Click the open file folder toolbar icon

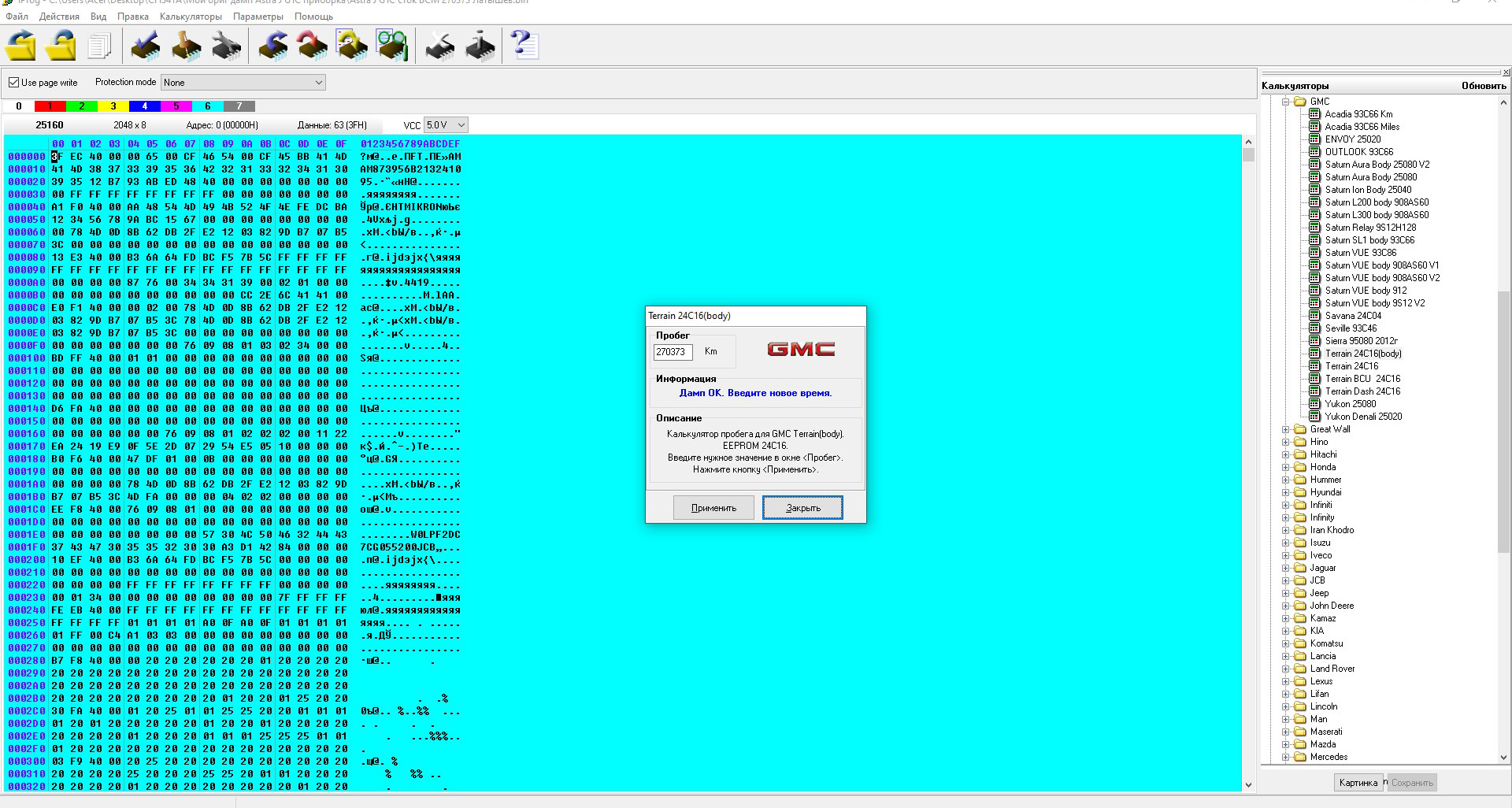click(x=20, y=46)
